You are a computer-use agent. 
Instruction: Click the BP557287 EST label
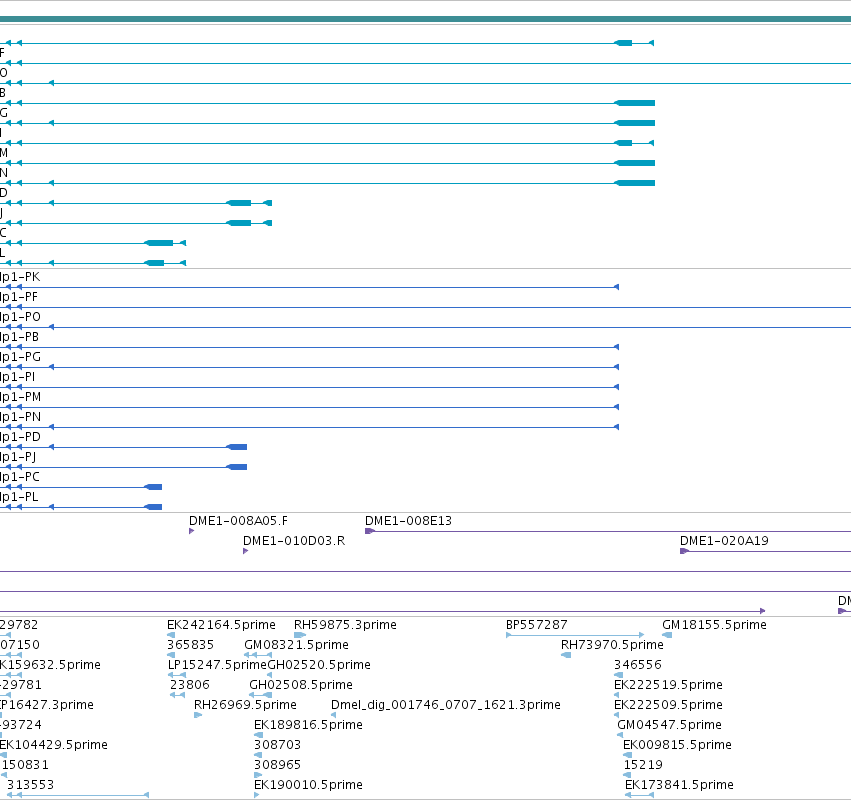[x=536, y=625]
